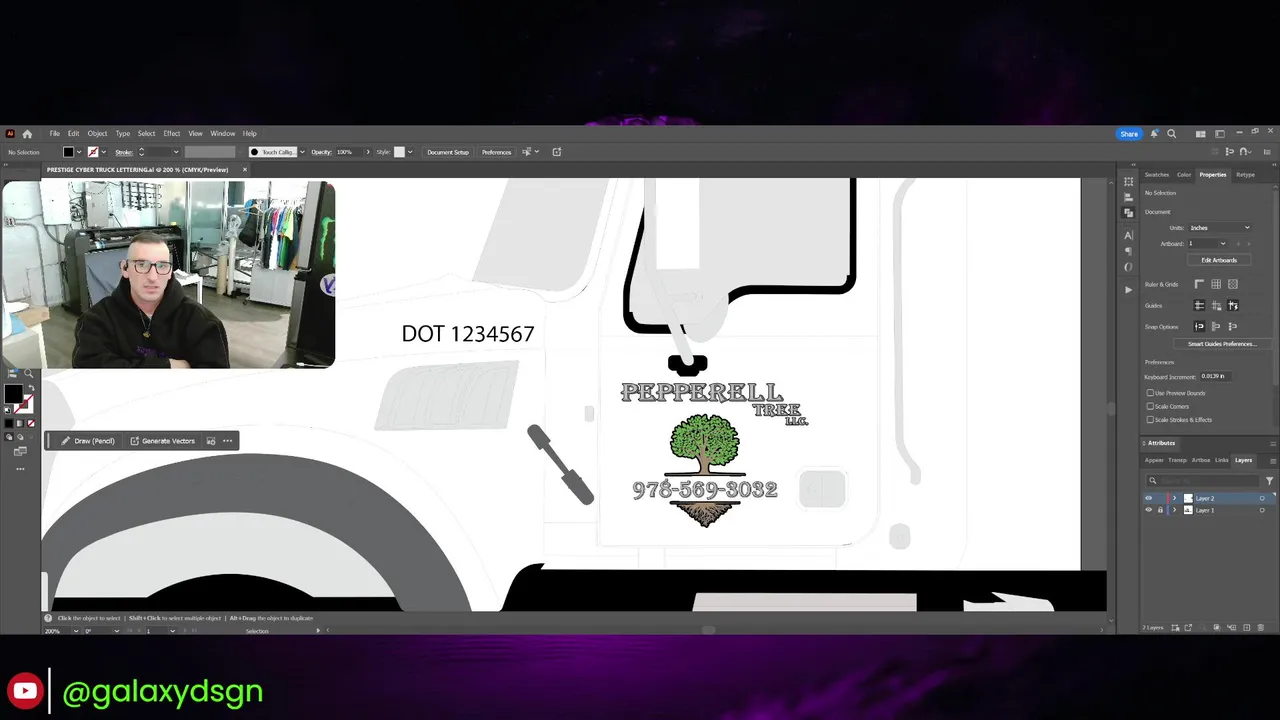The height and width of the screenshot is (720, 1280).
Task: Switch to the Links tab
Action: (1221, 460)
